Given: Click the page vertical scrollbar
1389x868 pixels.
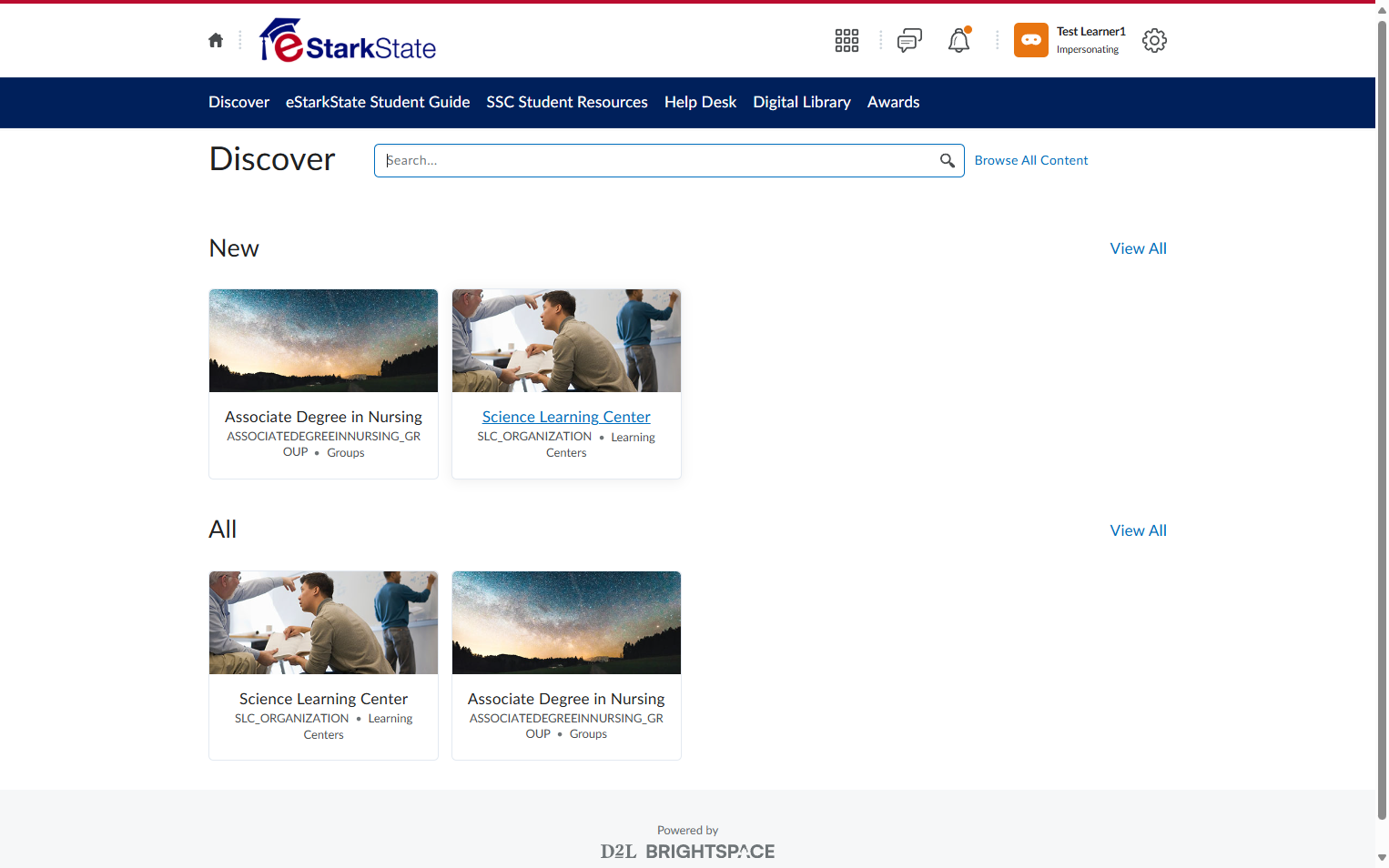Looking at the screenshot, I should coord(1382,419).
